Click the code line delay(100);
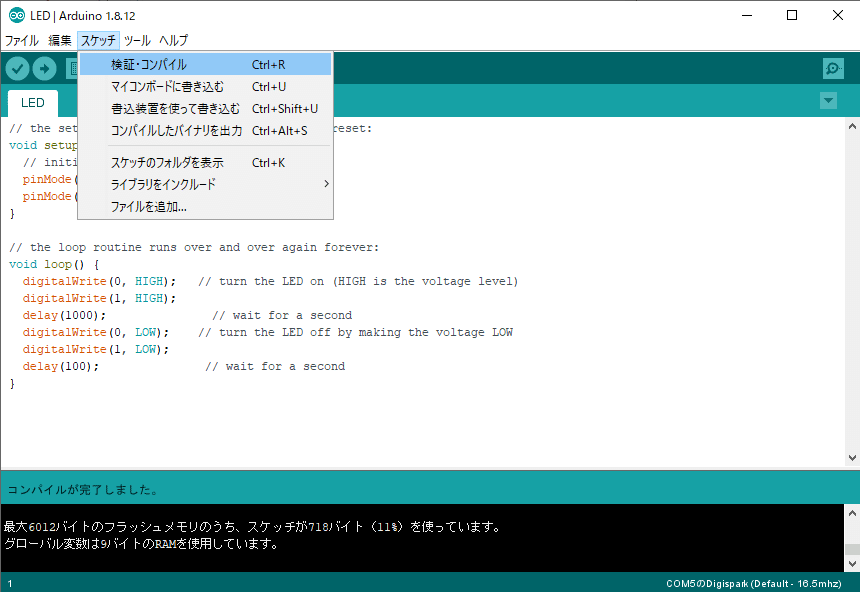The height and width of the screenshot is (592, 860). click(x=61, y=366)
